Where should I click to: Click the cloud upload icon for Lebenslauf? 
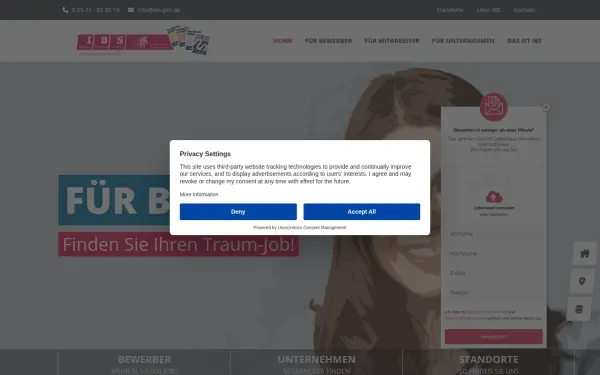click(494, 197)
